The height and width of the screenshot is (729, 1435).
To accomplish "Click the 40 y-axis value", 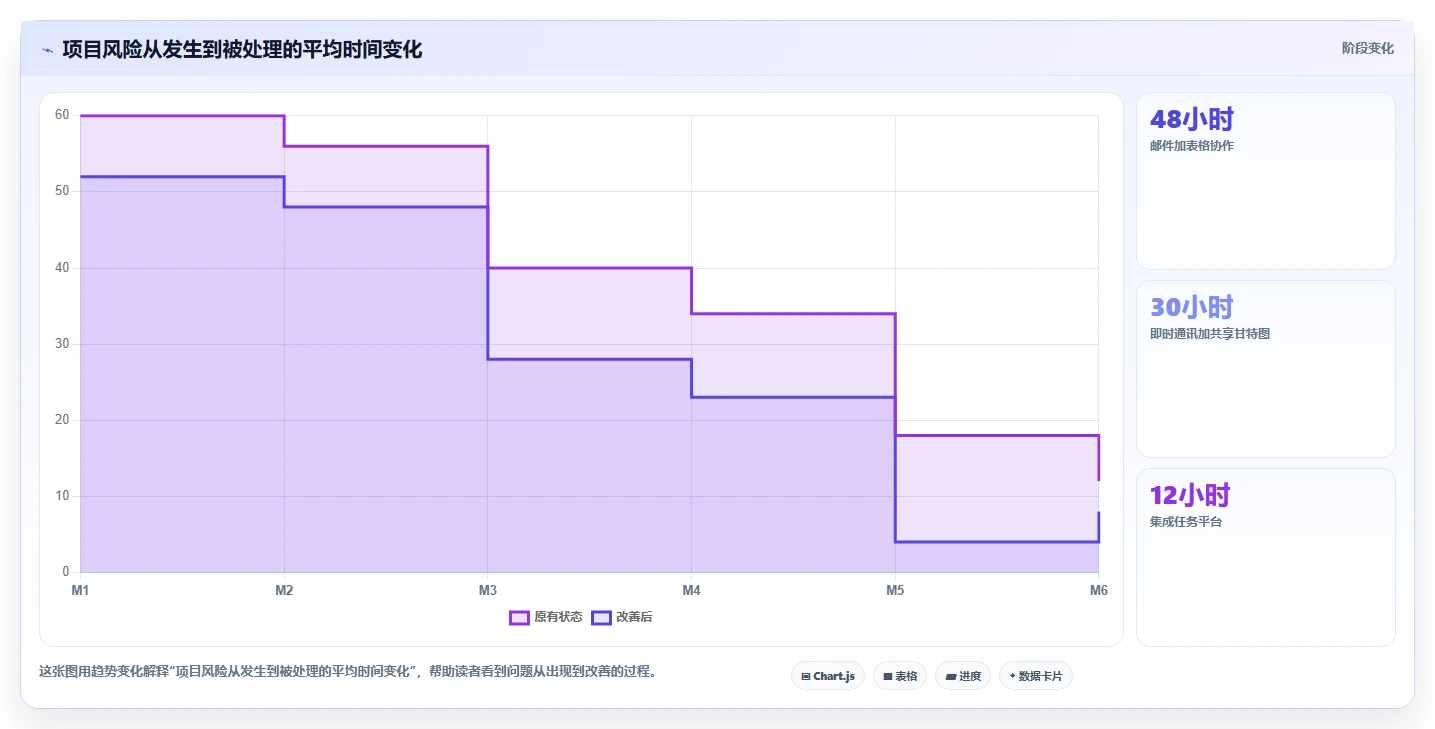I will pyautogui.click(x=62, y=268).
